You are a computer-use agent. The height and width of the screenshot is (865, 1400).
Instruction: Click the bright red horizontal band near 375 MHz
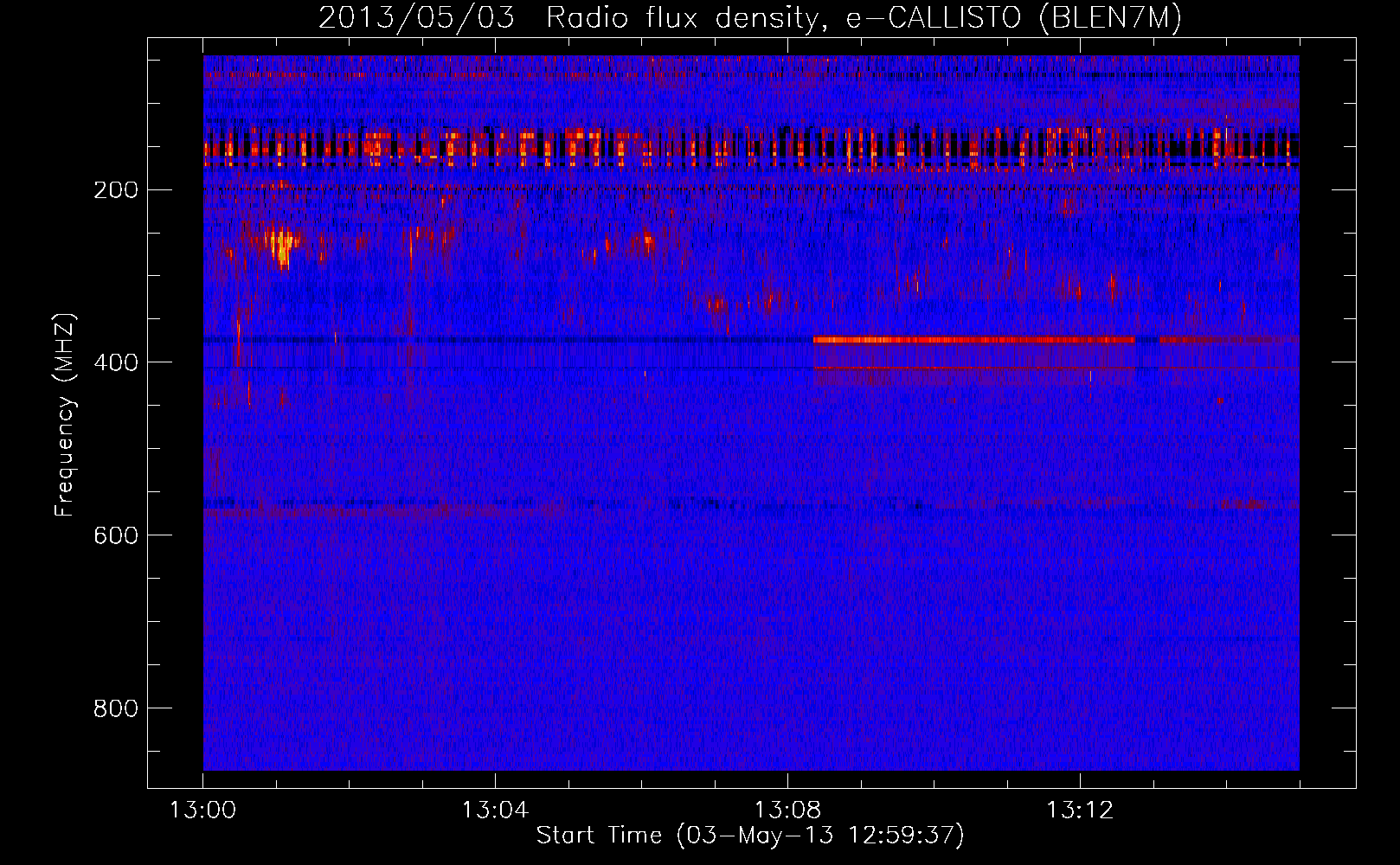pos(973,340)
